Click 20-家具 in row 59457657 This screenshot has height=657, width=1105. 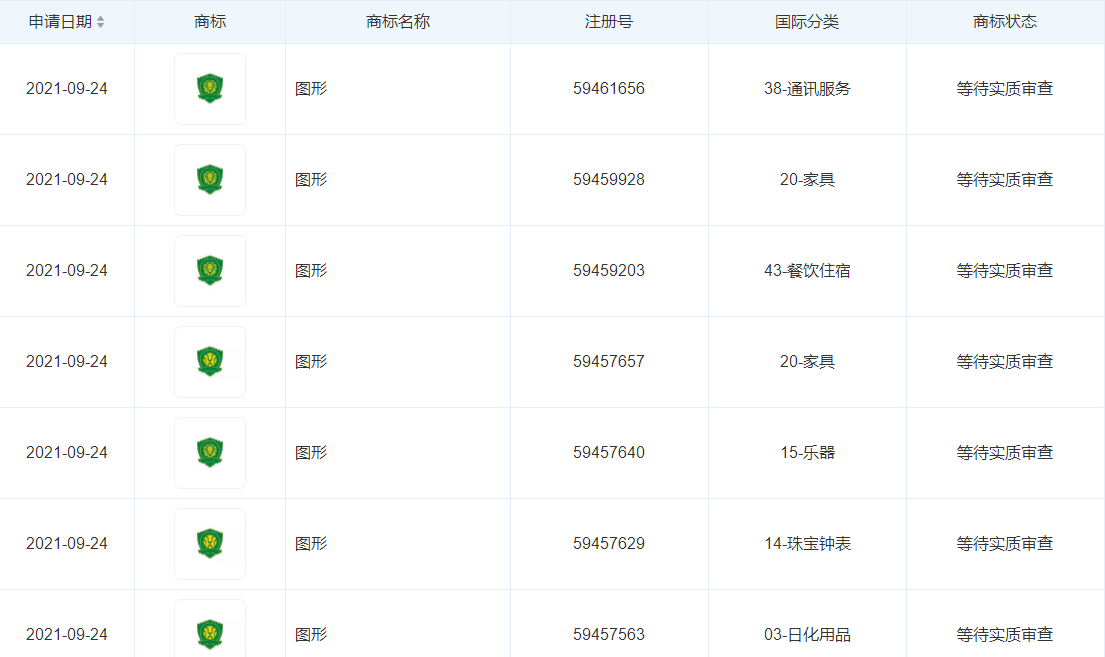pos(807,362)
